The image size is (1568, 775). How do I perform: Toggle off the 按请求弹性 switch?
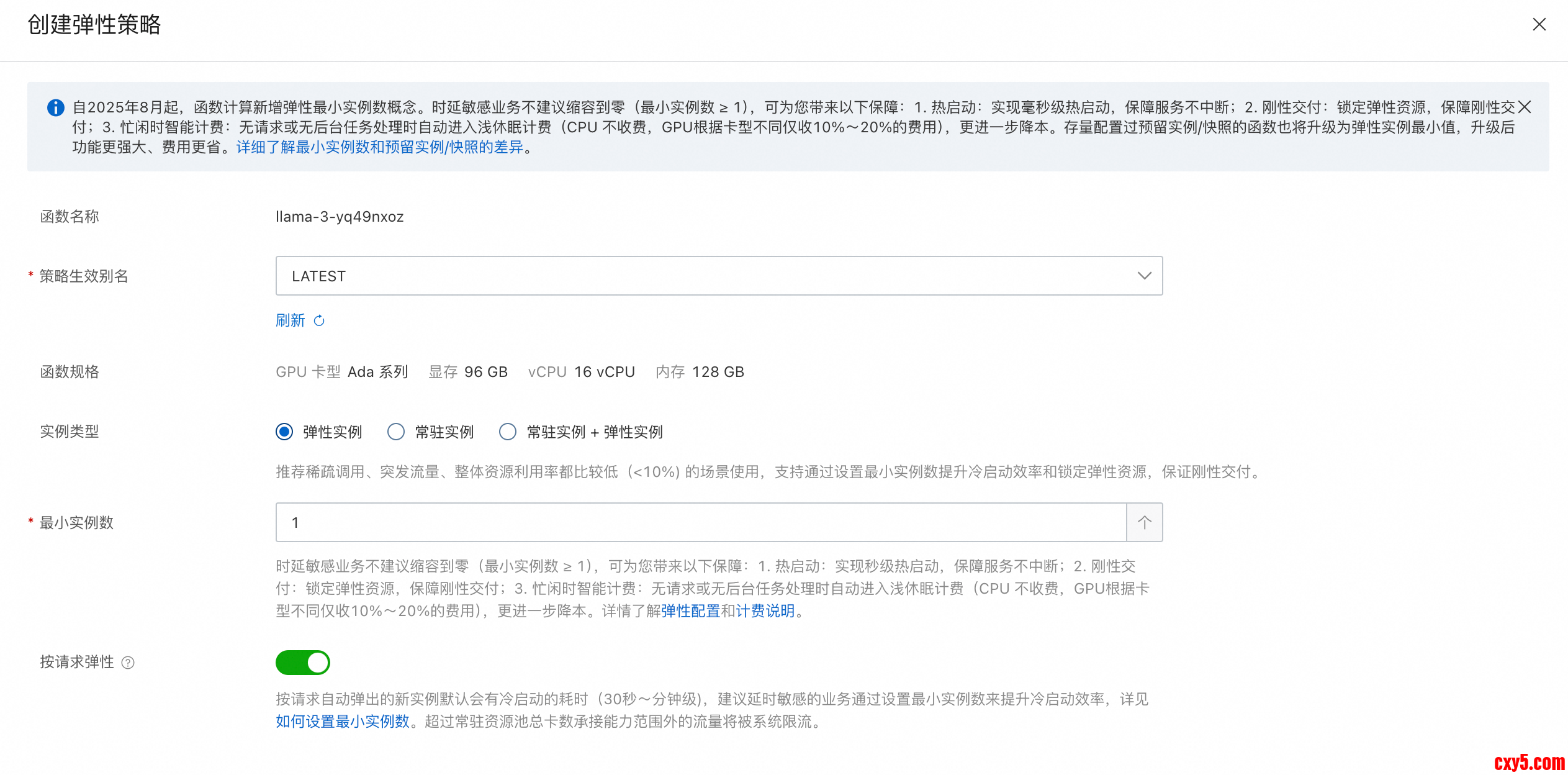[303, 663]
